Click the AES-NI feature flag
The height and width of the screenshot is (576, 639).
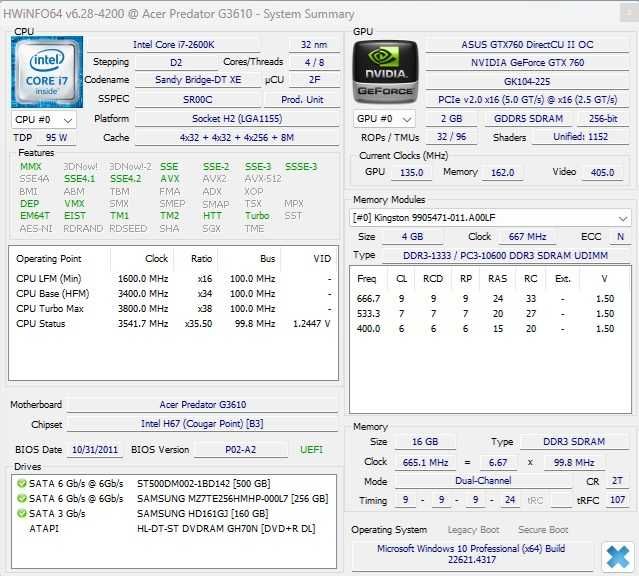36,228
